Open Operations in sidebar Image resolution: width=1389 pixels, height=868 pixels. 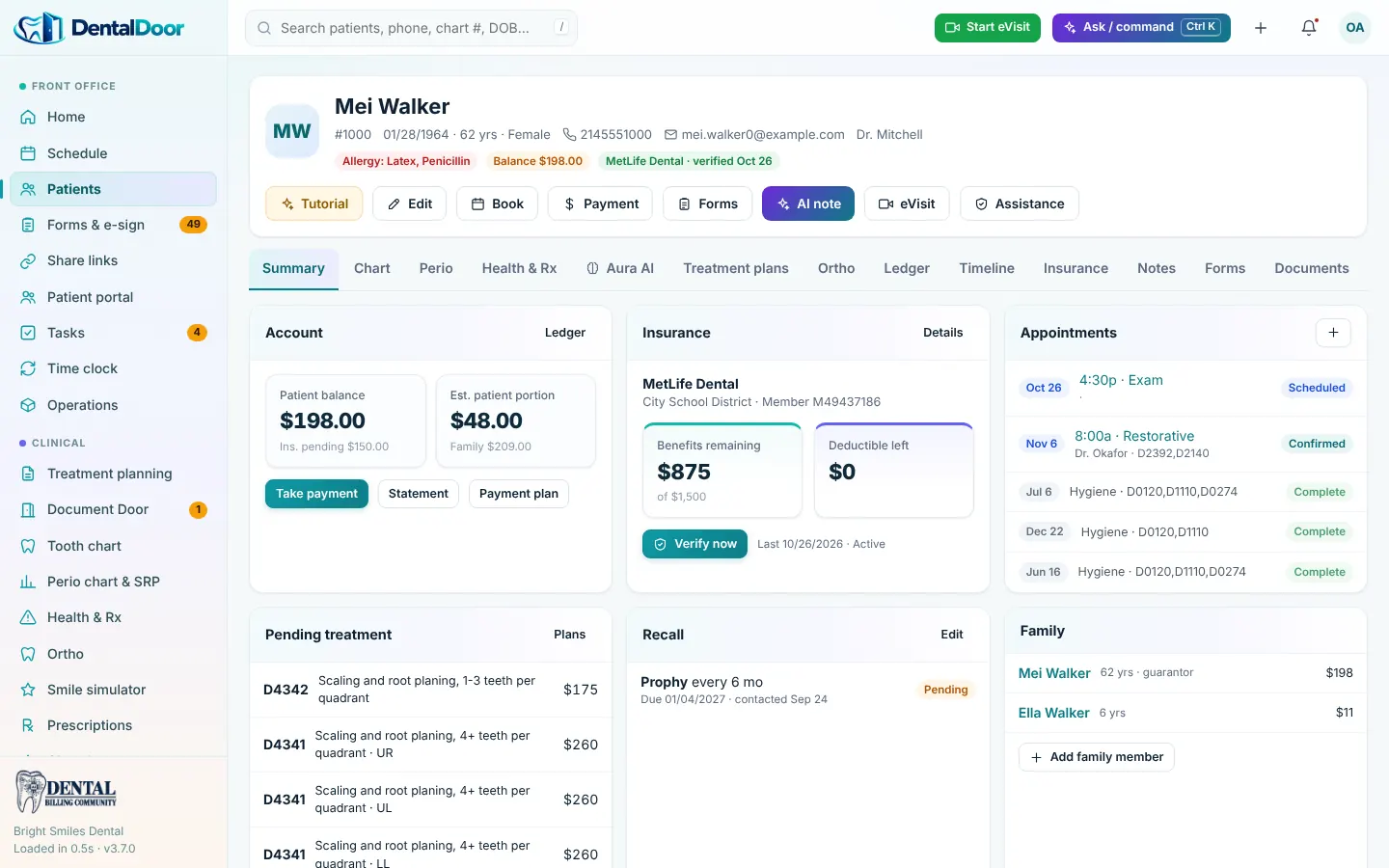[x=113, y=405]
